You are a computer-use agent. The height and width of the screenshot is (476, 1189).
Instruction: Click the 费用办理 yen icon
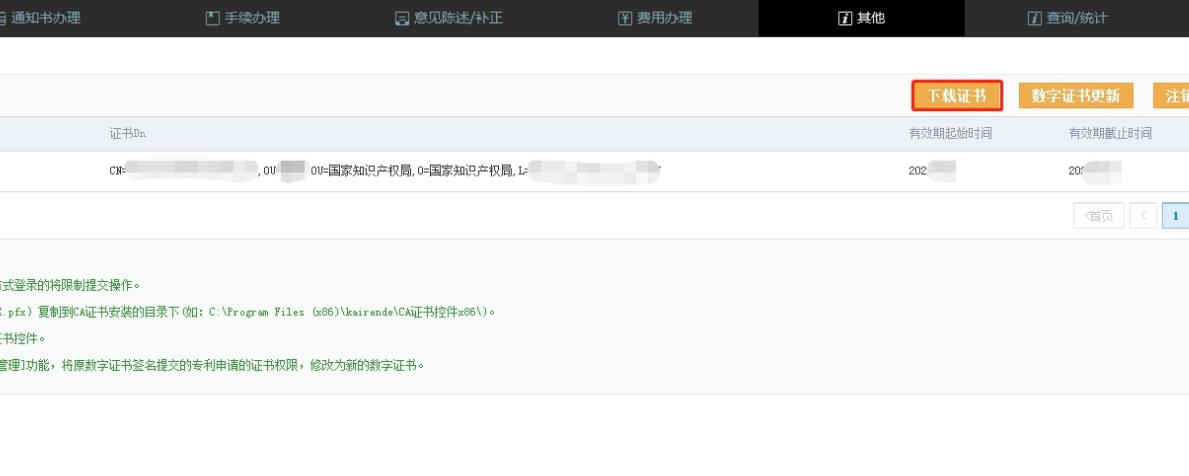tap(625, 18)
